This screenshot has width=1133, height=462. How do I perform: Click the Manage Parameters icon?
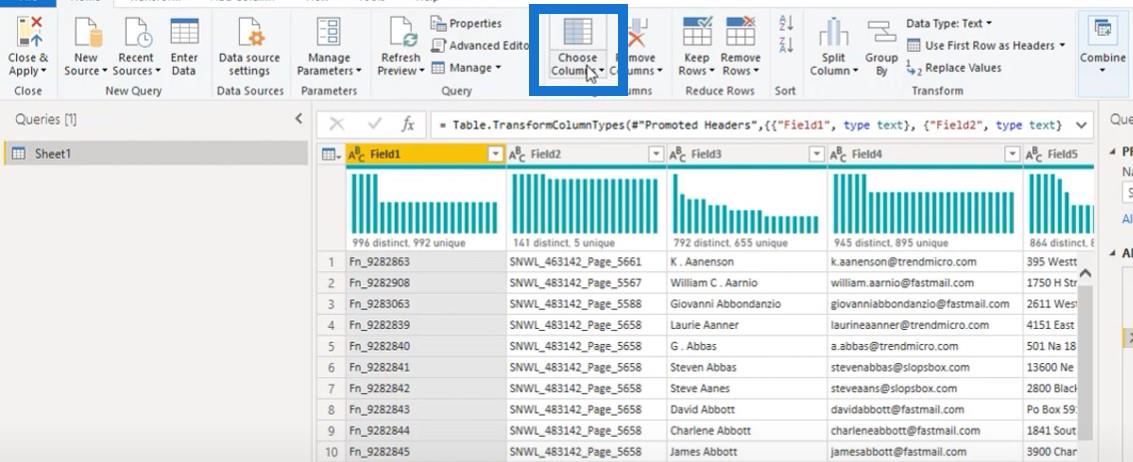[x=329, y=31]
